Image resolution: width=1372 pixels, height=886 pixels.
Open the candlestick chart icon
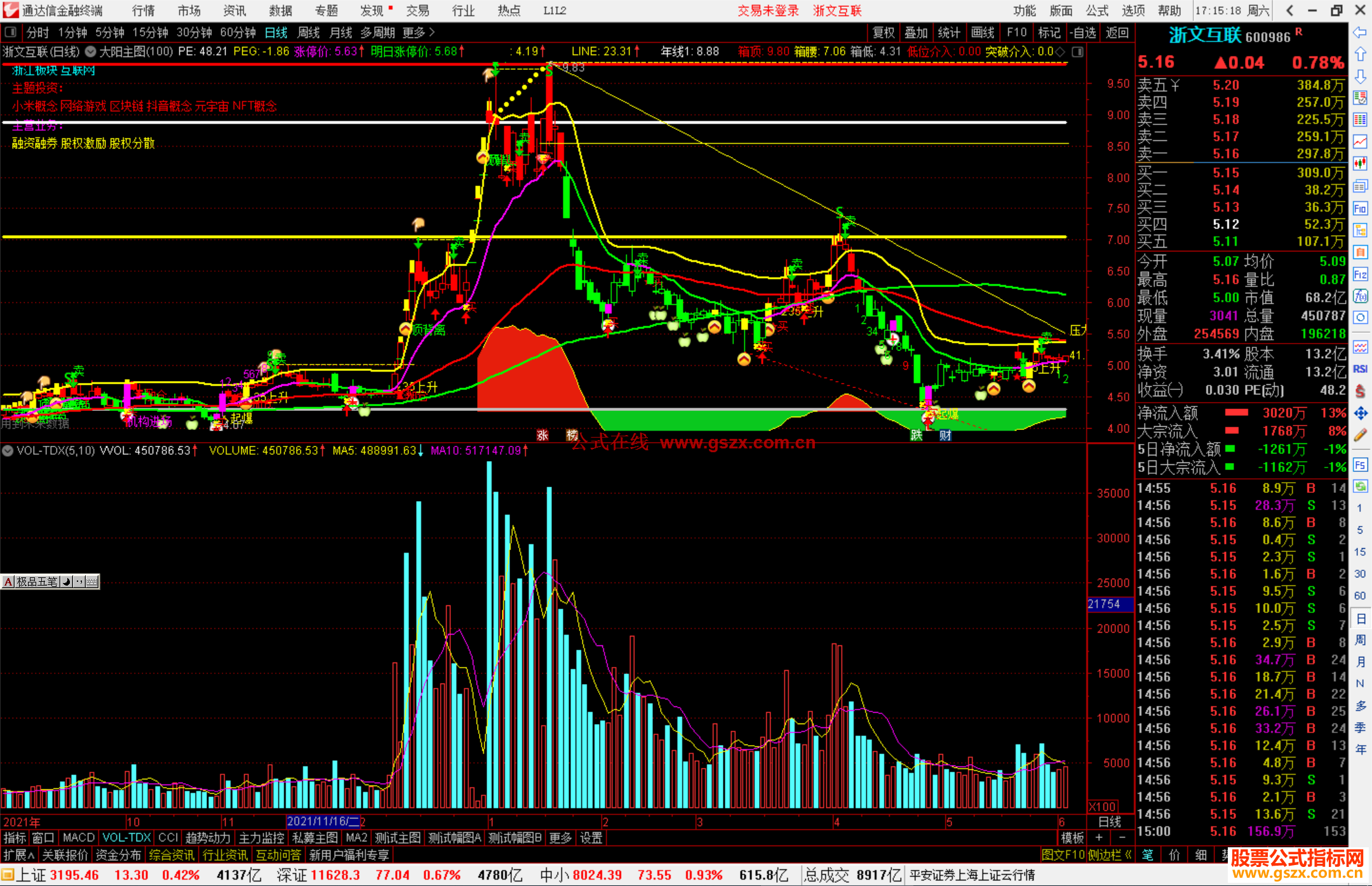(x=1360, y=164)
